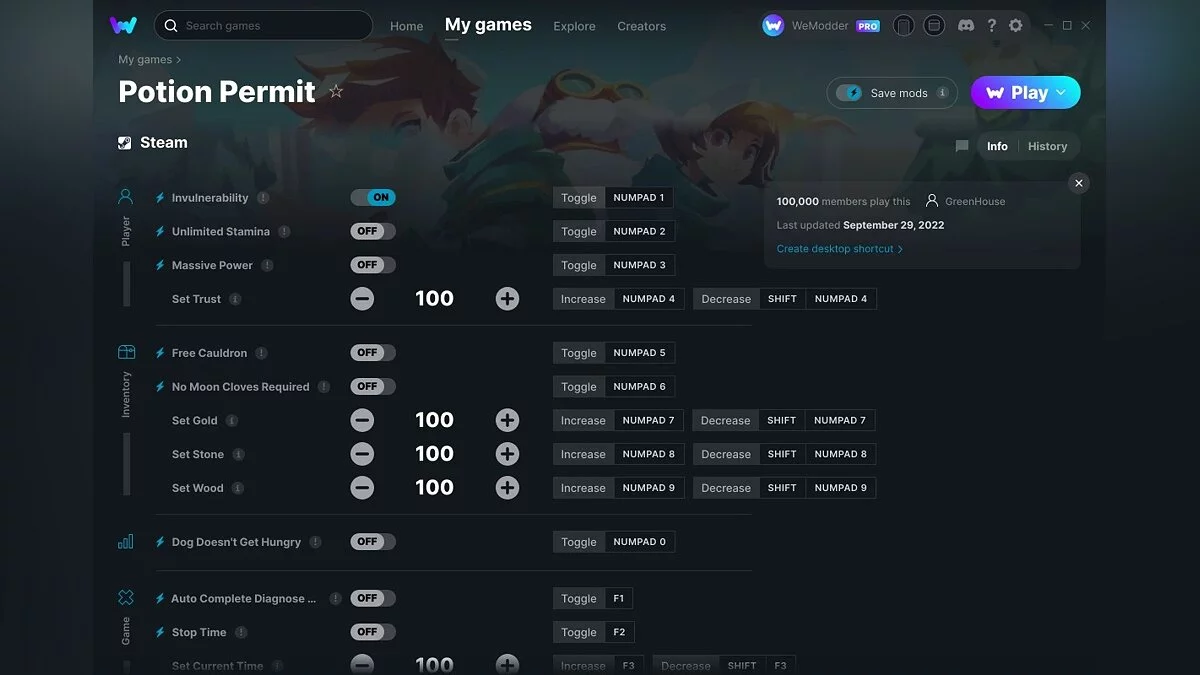Viewport: 1200px width, 675px height.
Task: Increase Set Gold with plus button
Action: (507, 420)
